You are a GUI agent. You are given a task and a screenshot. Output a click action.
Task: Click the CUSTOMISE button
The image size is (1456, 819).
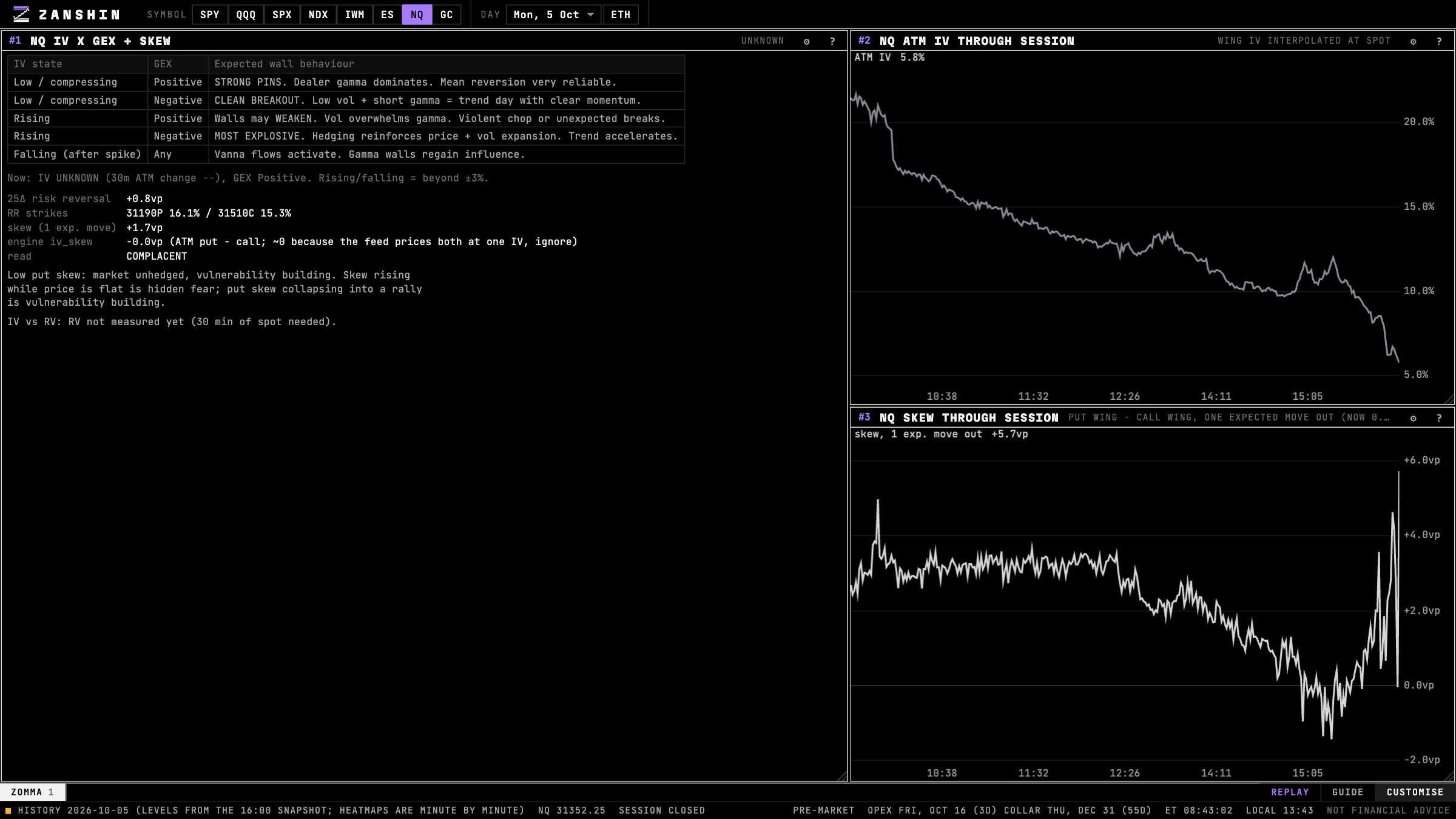point(1415,792)
